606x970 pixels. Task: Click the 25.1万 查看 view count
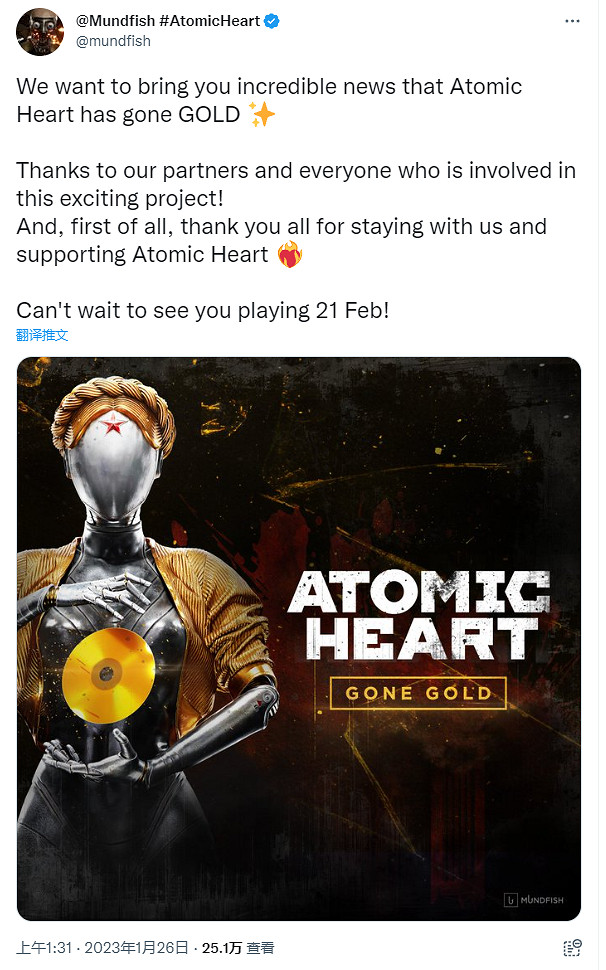coord(238,948)
